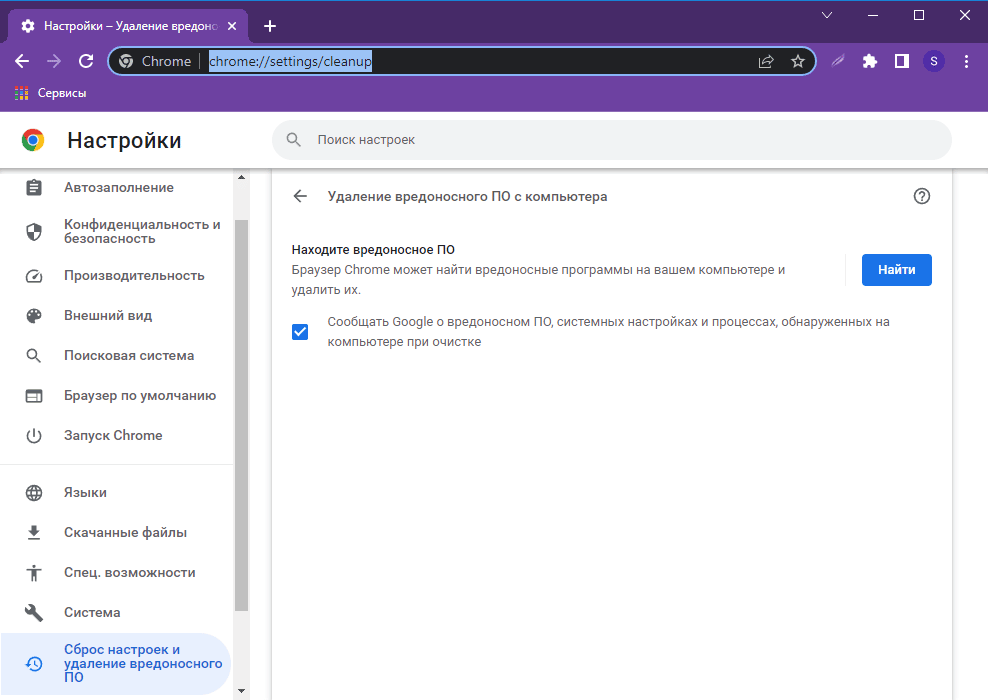Click the sidebar scroll down arrow
This screenshot has width=988, height=700.
point(240,690)
